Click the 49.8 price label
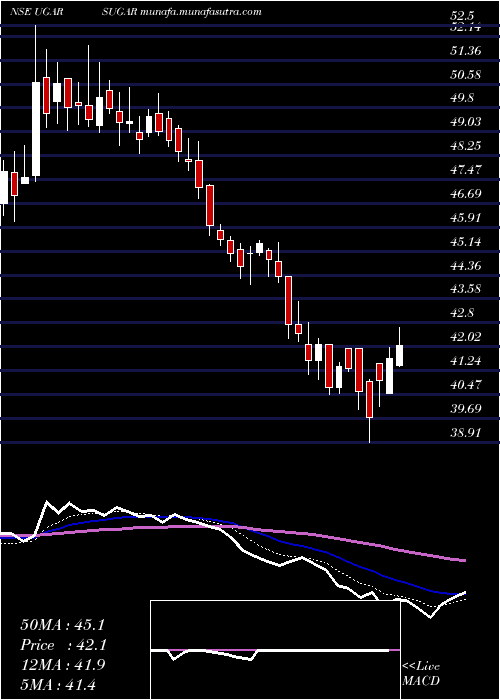 (462, 98)
